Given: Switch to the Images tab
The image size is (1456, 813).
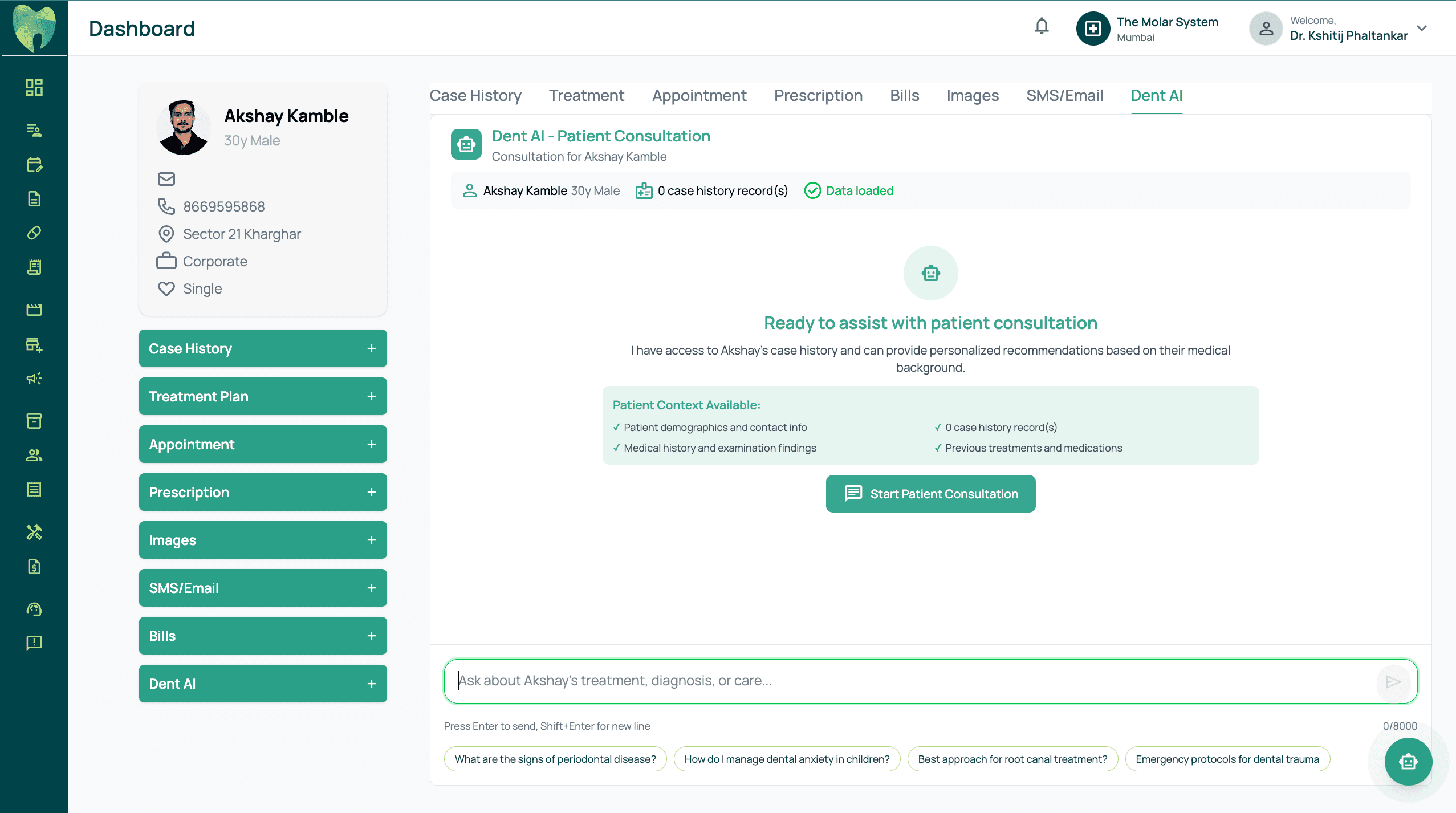Looking at the screenshot, I should 972,96.
